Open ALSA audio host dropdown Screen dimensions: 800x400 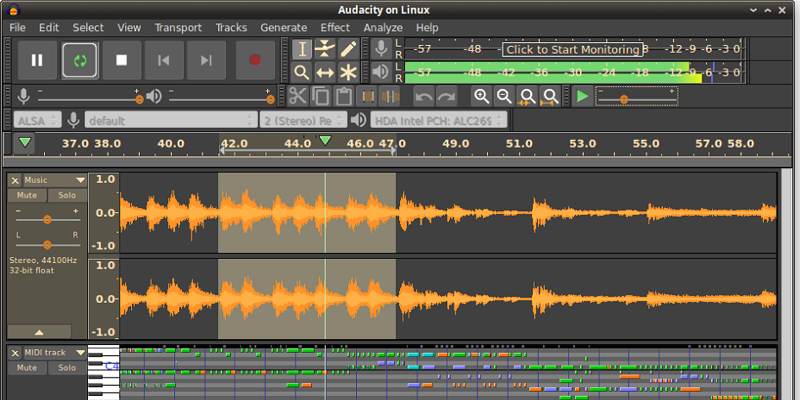click(x=38, y=120)
